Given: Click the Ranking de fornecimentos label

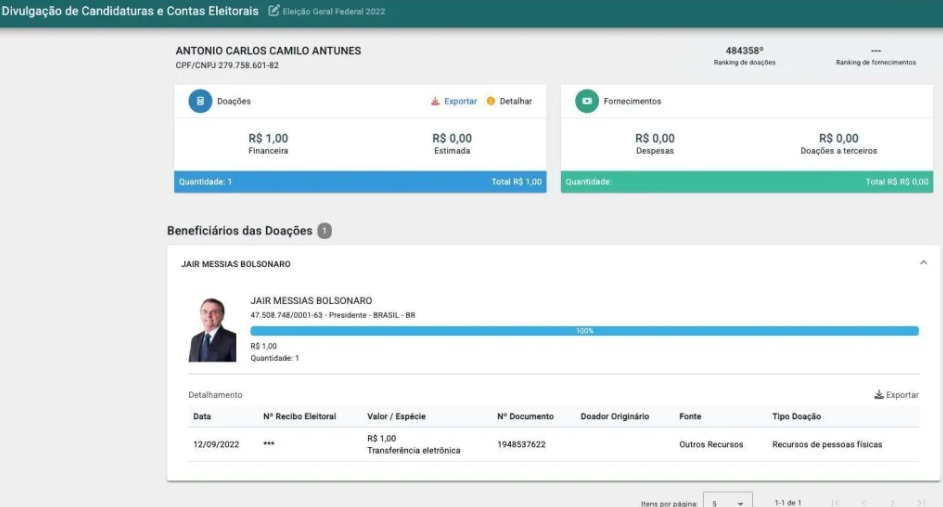Looking at the screenshot, I should 876,63.
